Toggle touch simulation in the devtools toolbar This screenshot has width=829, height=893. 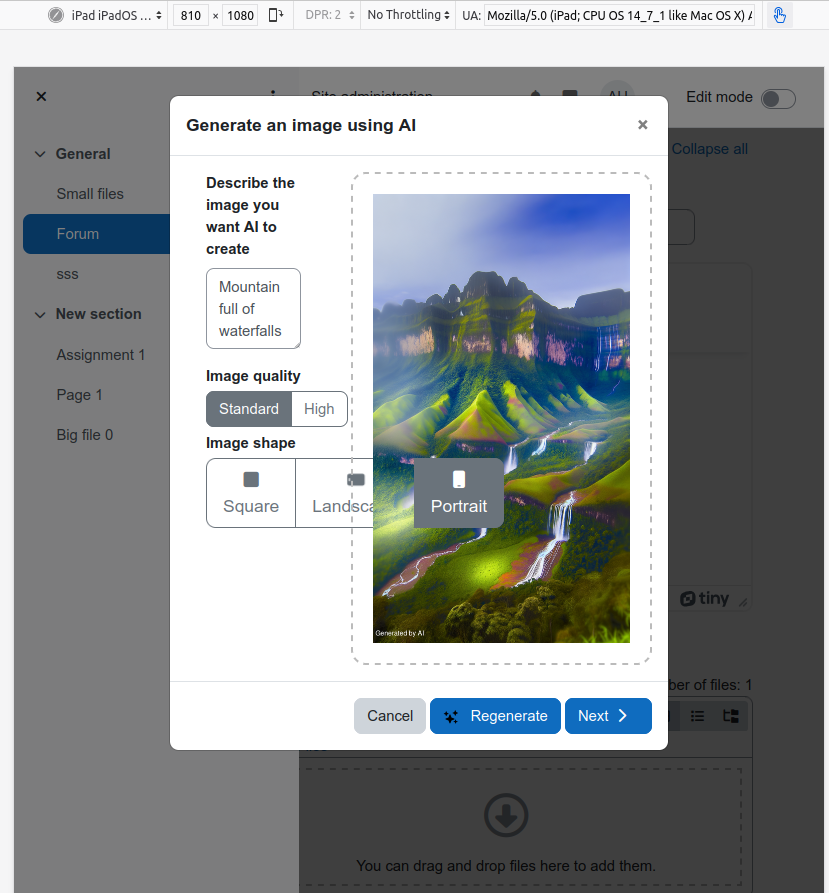click(779, 15)
